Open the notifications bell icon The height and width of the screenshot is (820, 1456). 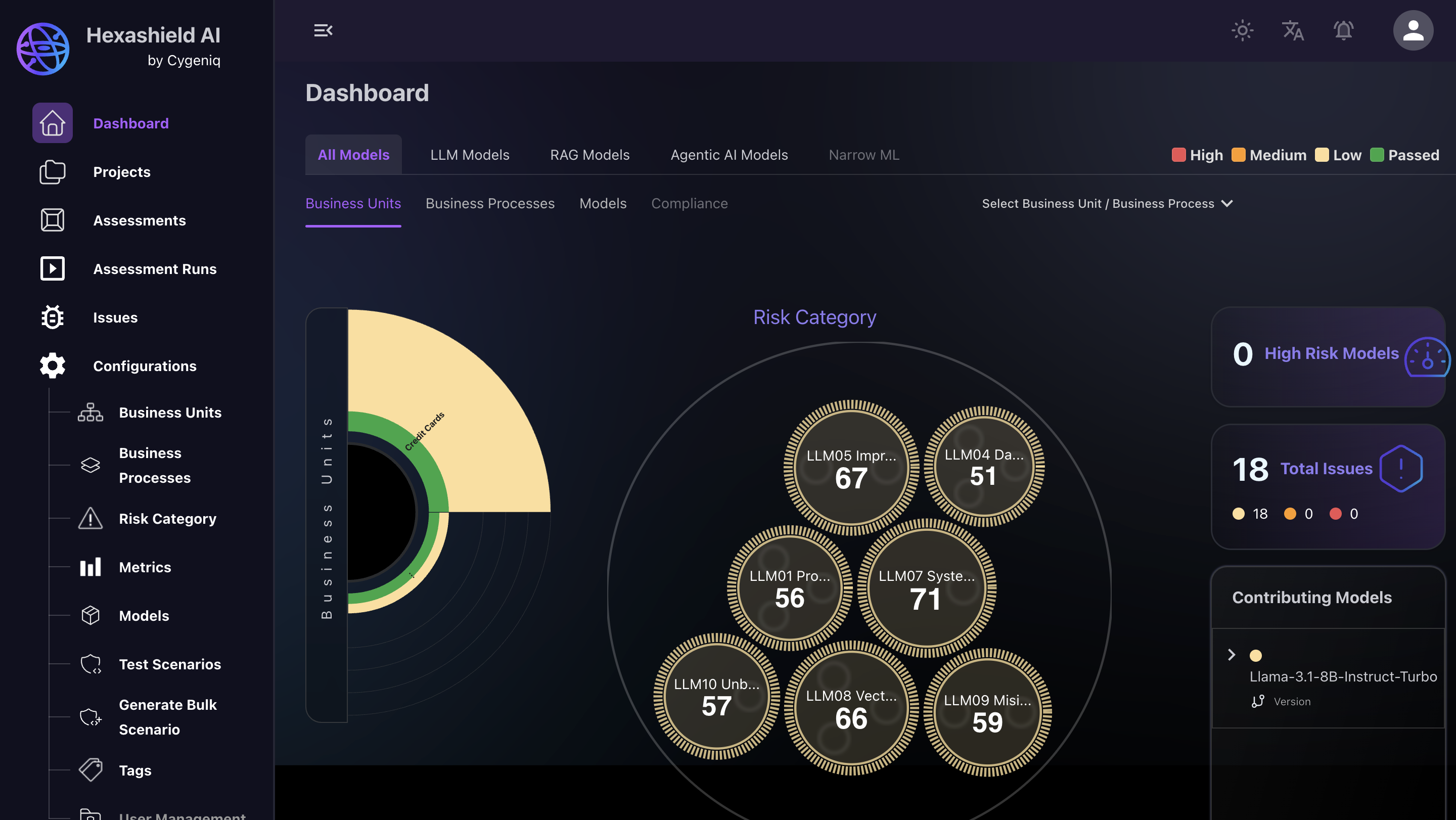click(1343, 30)
